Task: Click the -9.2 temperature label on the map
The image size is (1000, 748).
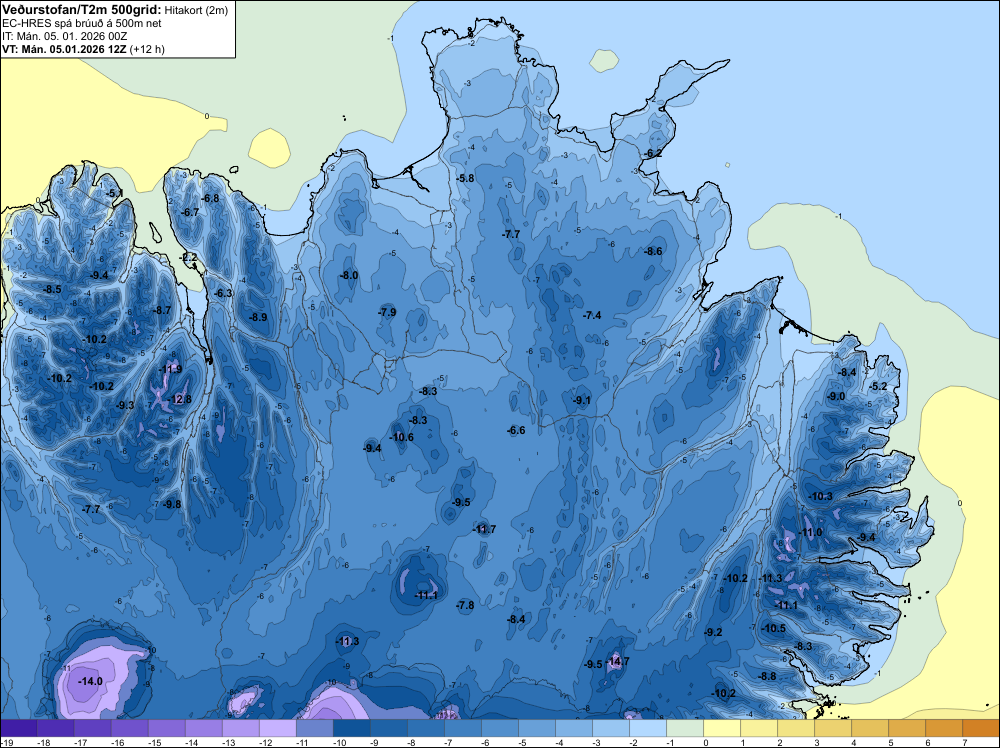Action: 713,632
